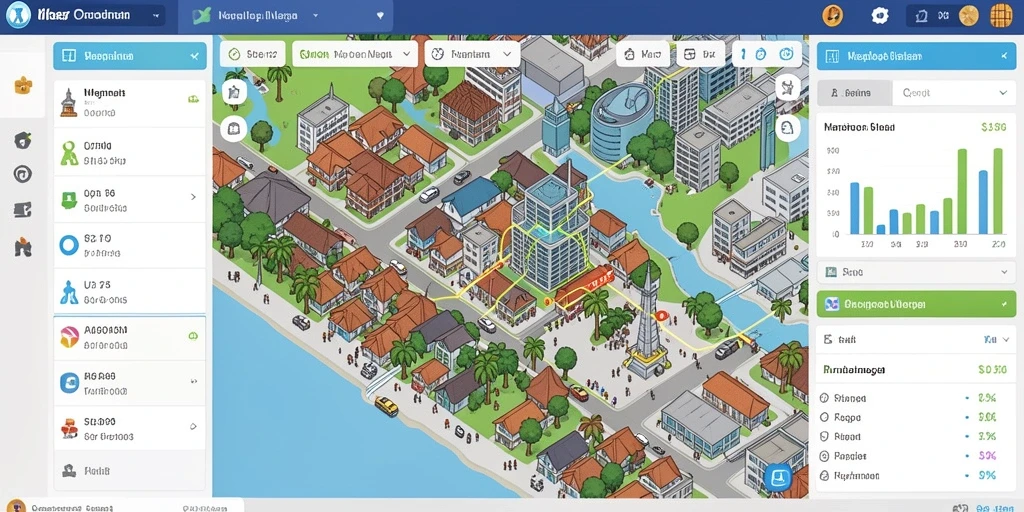Screen dimensions: 1024x512
Task: Select the tower building icon in the list
Action: pos(69,103)
